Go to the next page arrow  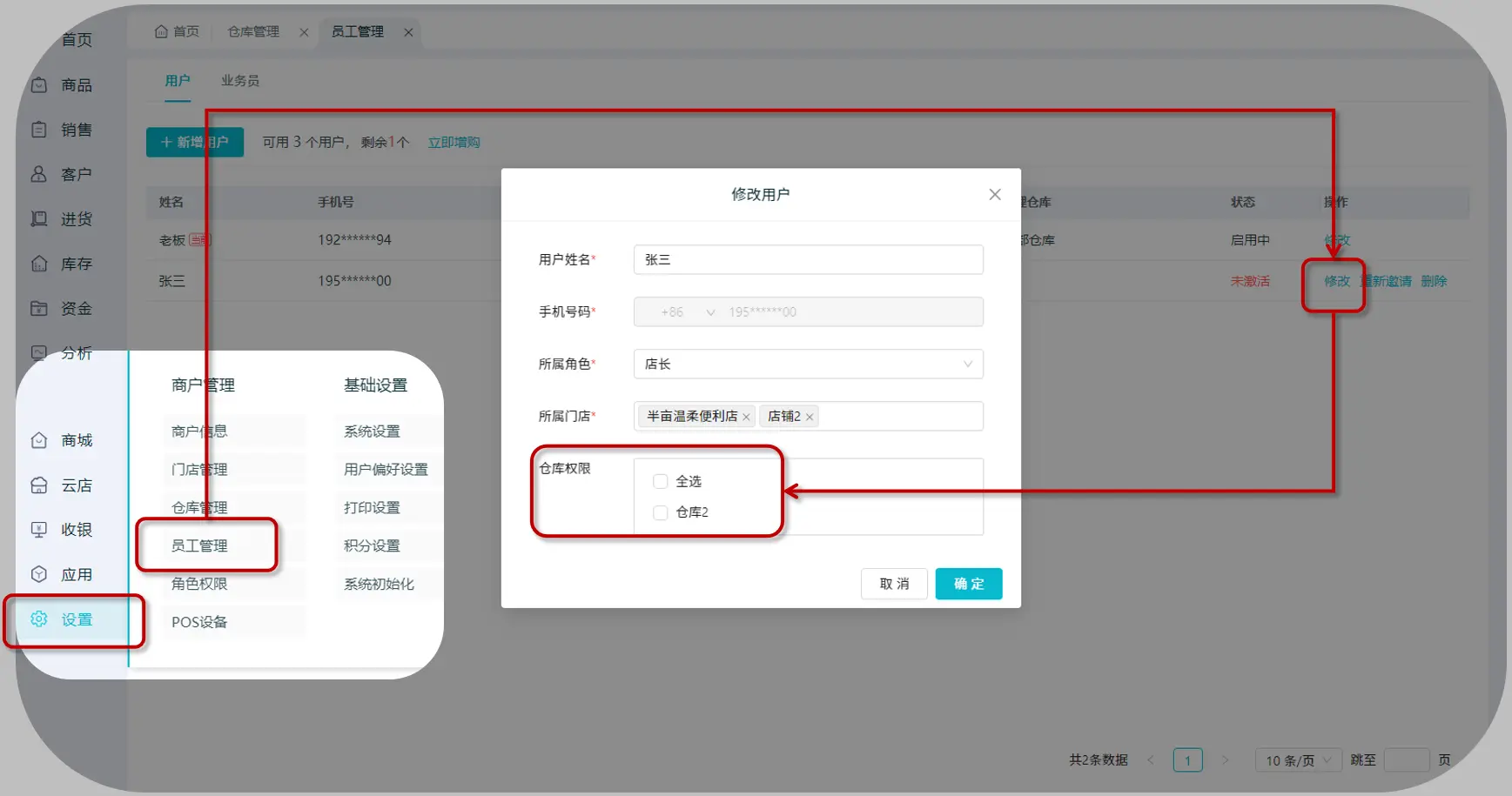coord(1225,760)
